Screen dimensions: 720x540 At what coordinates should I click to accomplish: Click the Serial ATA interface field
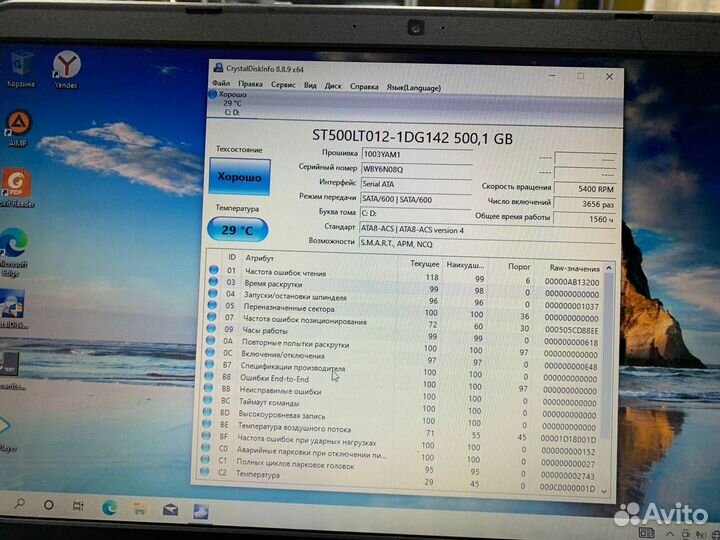tap(416, 184)
